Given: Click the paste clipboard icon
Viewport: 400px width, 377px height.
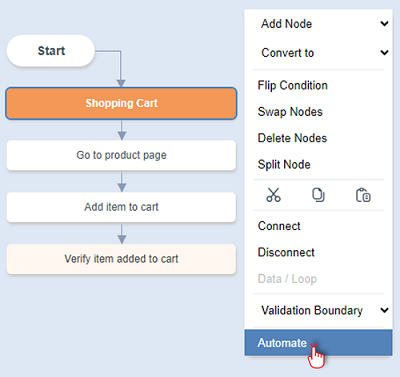Looking at the screenshot, I should tap(363, 195).
